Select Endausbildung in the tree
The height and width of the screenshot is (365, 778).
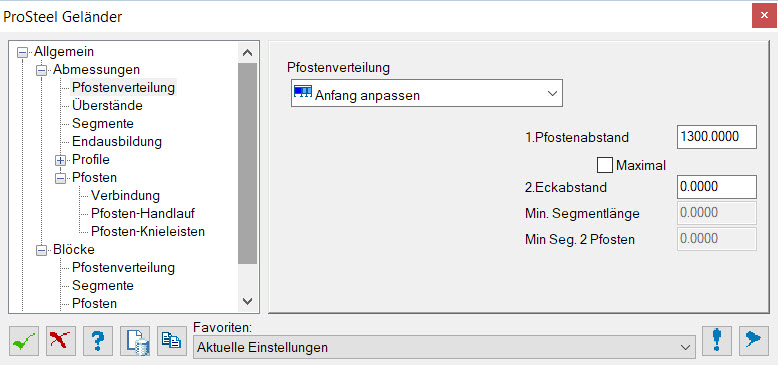117,141
